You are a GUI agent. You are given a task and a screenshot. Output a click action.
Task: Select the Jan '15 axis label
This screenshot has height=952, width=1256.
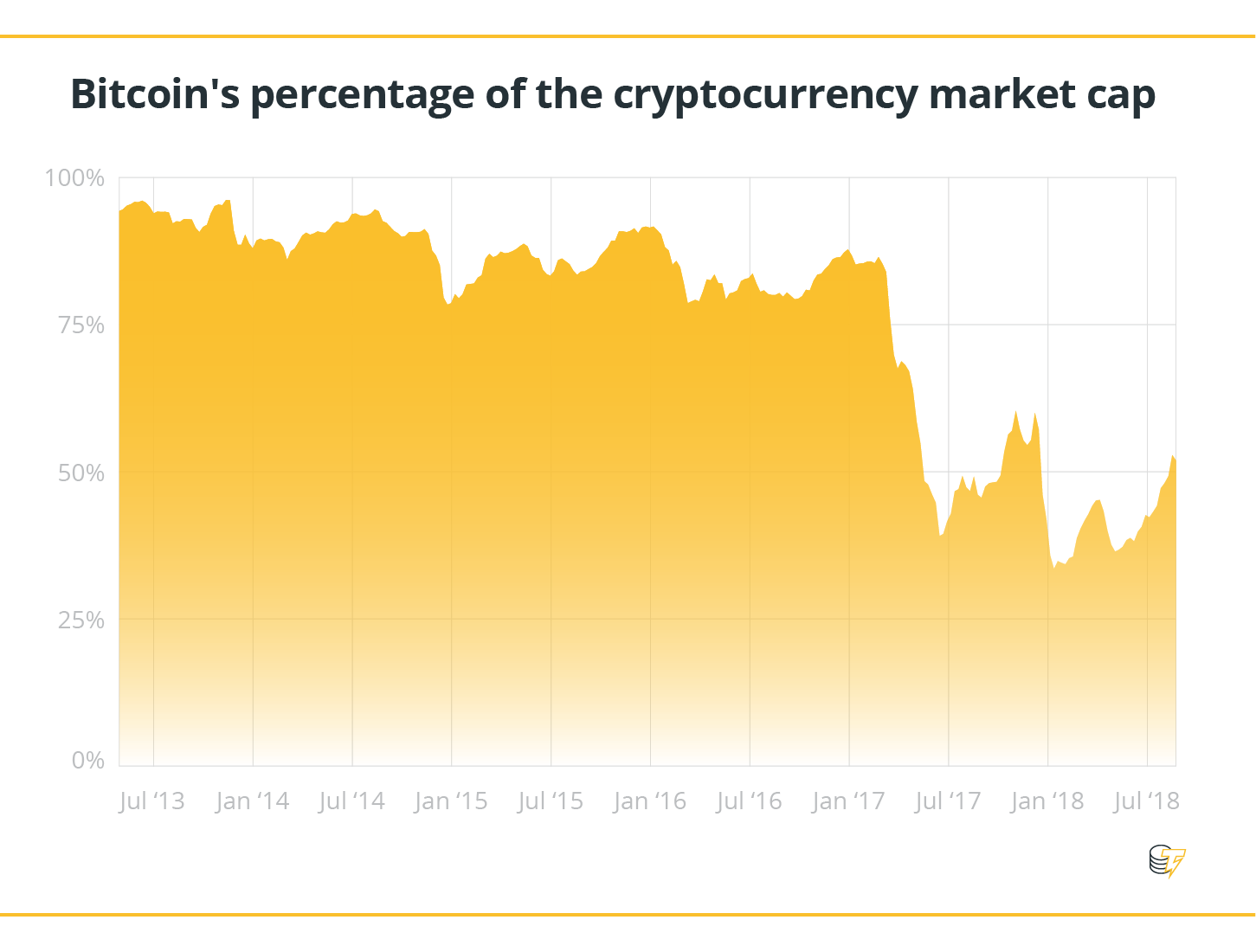pos(451,801)
